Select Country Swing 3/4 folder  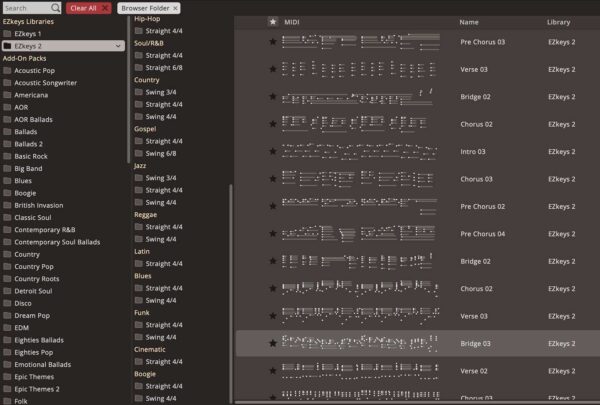(x=155, y=92)
